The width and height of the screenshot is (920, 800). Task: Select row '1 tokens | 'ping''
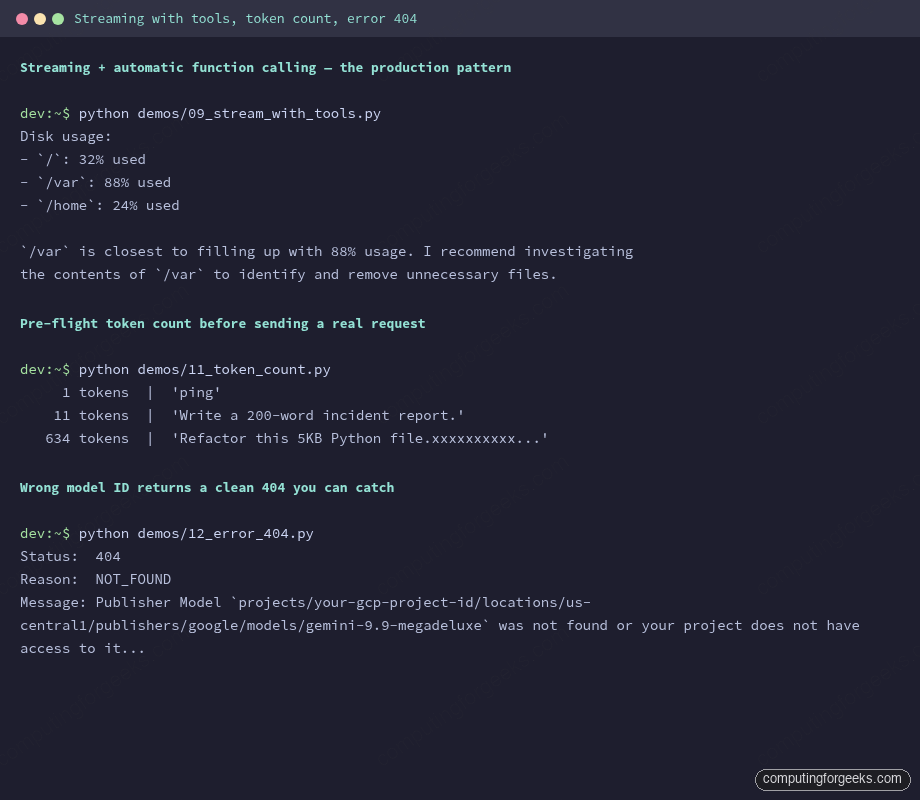coord(141,393)
